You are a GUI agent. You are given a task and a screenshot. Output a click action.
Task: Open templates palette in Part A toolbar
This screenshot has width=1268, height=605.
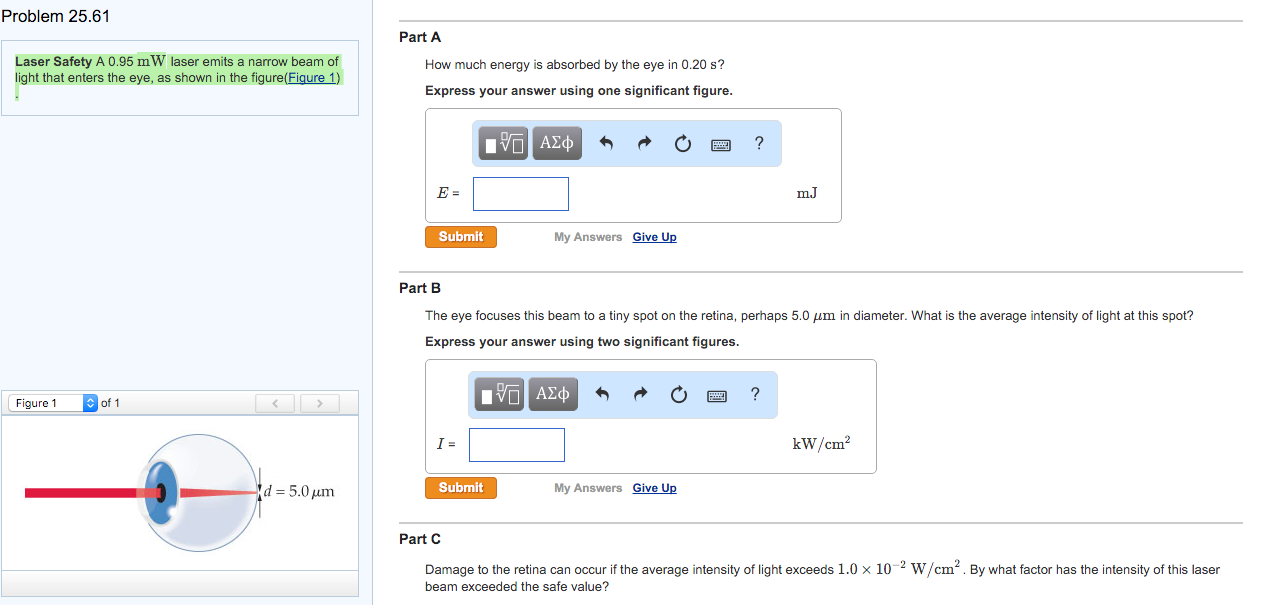click(503, 144)
